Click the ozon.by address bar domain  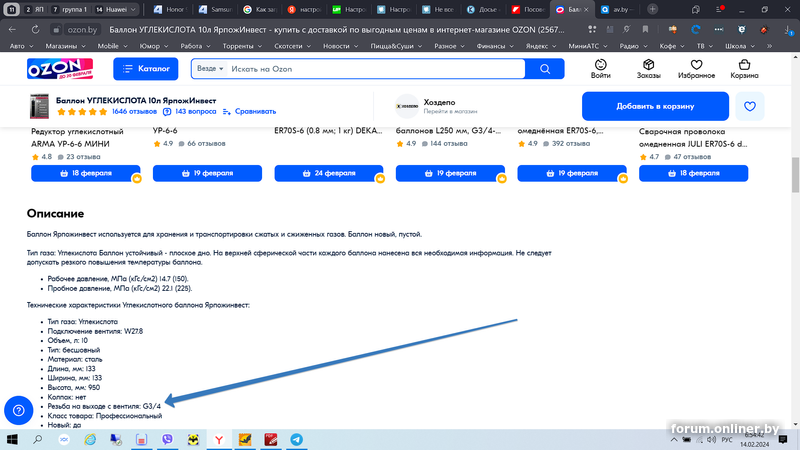click(82, 30)
